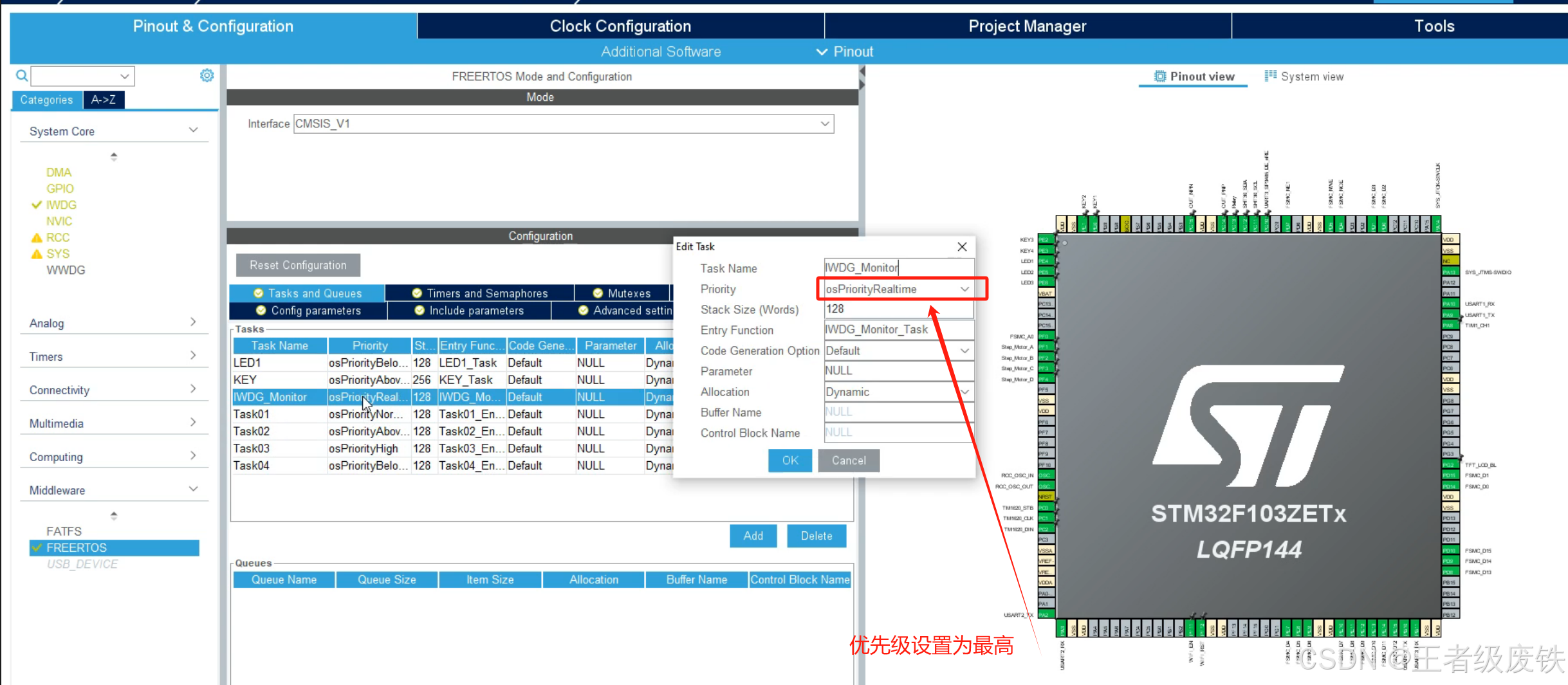1568x685 pixels.
Task: Click the warning triangle beside SYS
Action: click(37, 254)
